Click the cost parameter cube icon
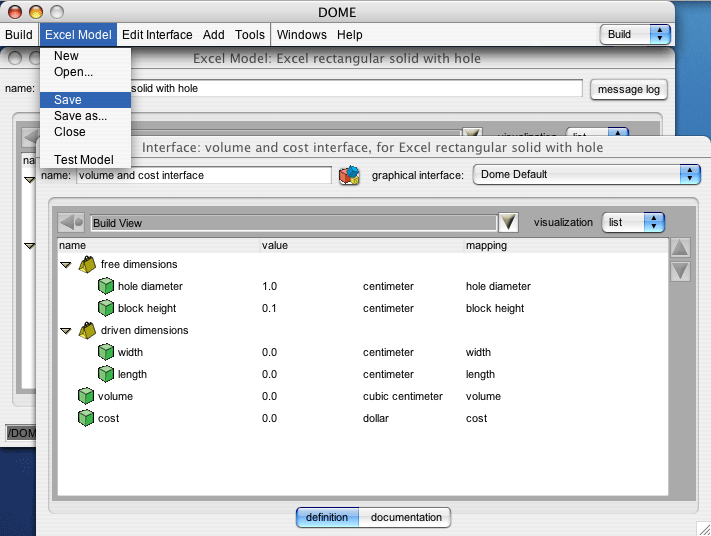This screenshot has width=711, height=536. pyautogui.click(x=86, y=418)
